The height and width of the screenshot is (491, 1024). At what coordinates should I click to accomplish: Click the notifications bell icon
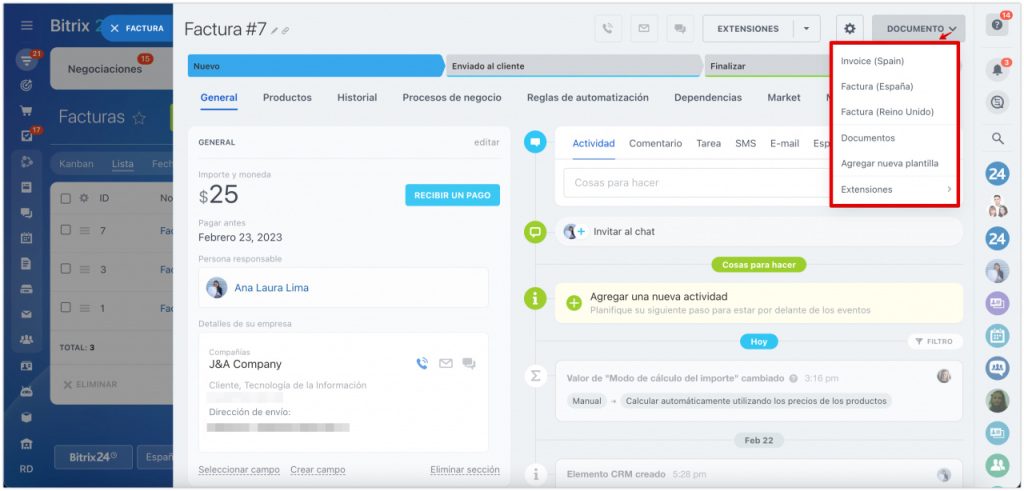click(x=997, y=70)
